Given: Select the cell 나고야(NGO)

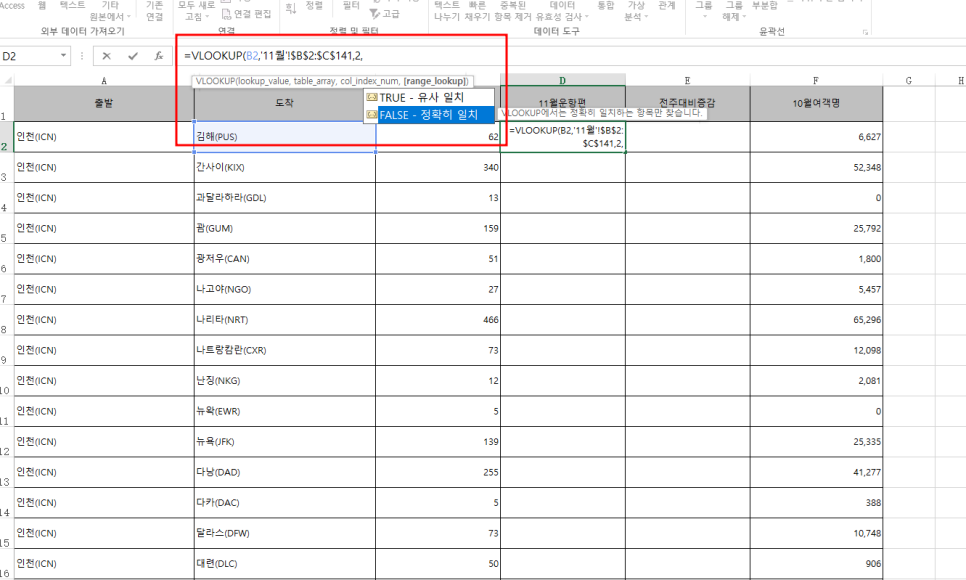Looking at the screenshot, I should (284, 289).
